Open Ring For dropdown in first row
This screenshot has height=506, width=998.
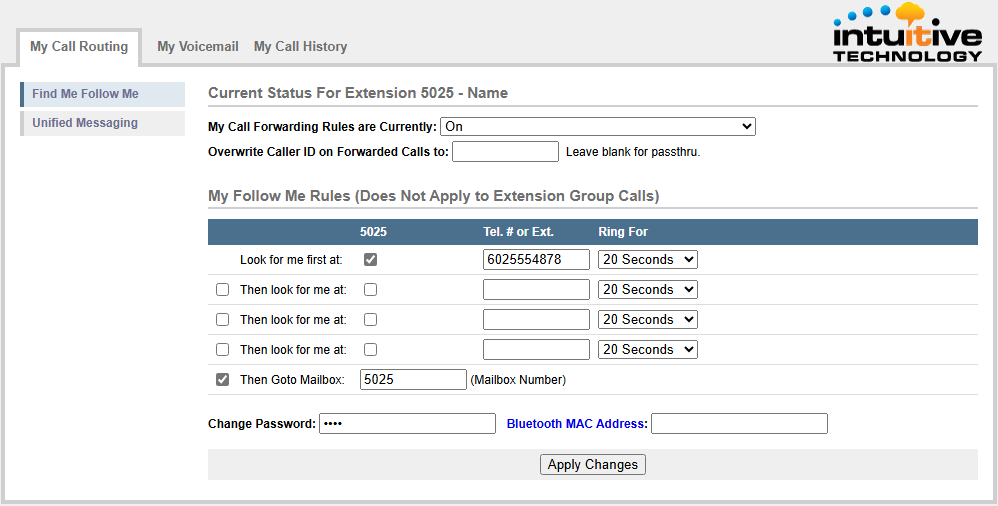point(647,260)
